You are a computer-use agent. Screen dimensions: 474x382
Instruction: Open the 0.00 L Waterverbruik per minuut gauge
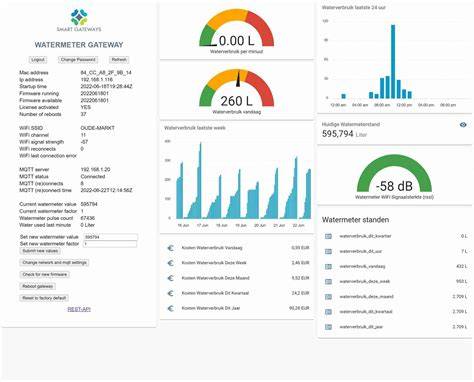point(237,32)
